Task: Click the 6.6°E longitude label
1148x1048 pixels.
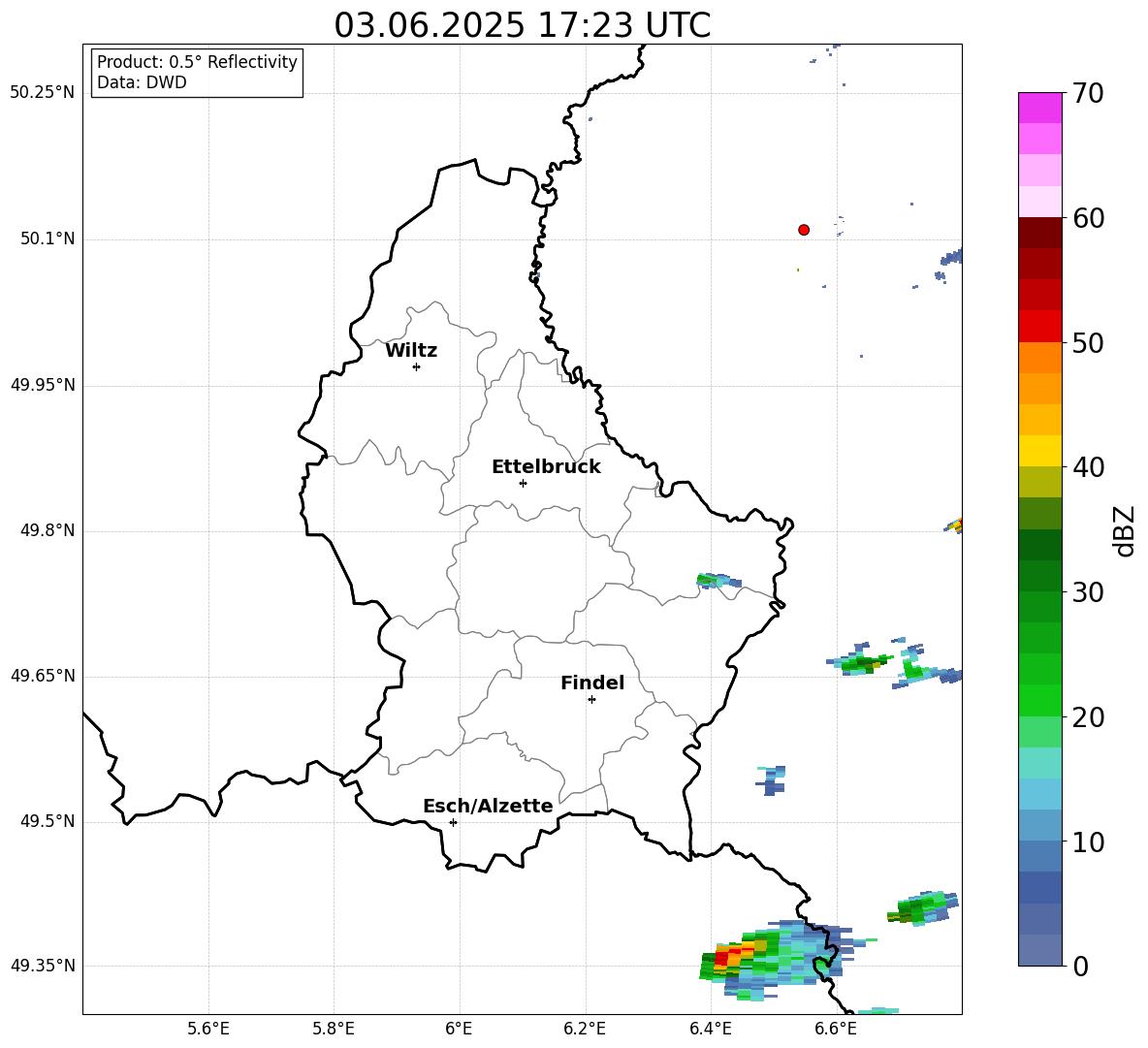Action: click(836, 1029)
